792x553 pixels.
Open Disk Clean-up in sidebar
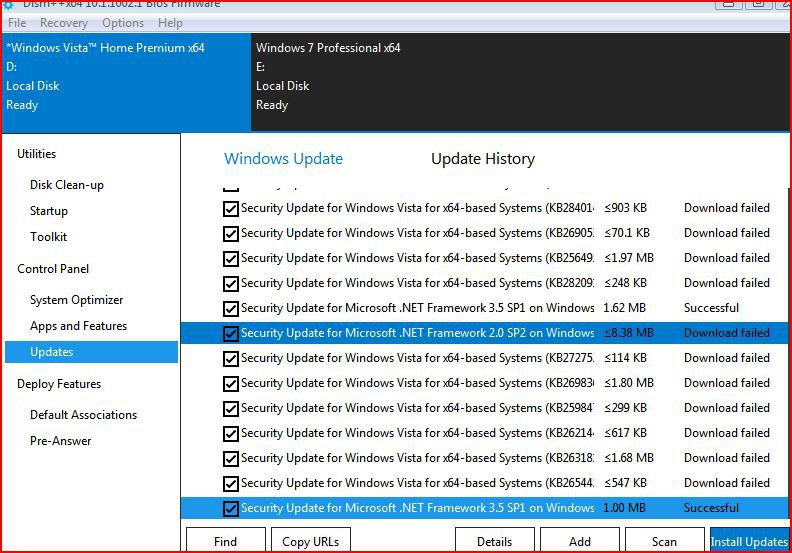click(67, 185)
